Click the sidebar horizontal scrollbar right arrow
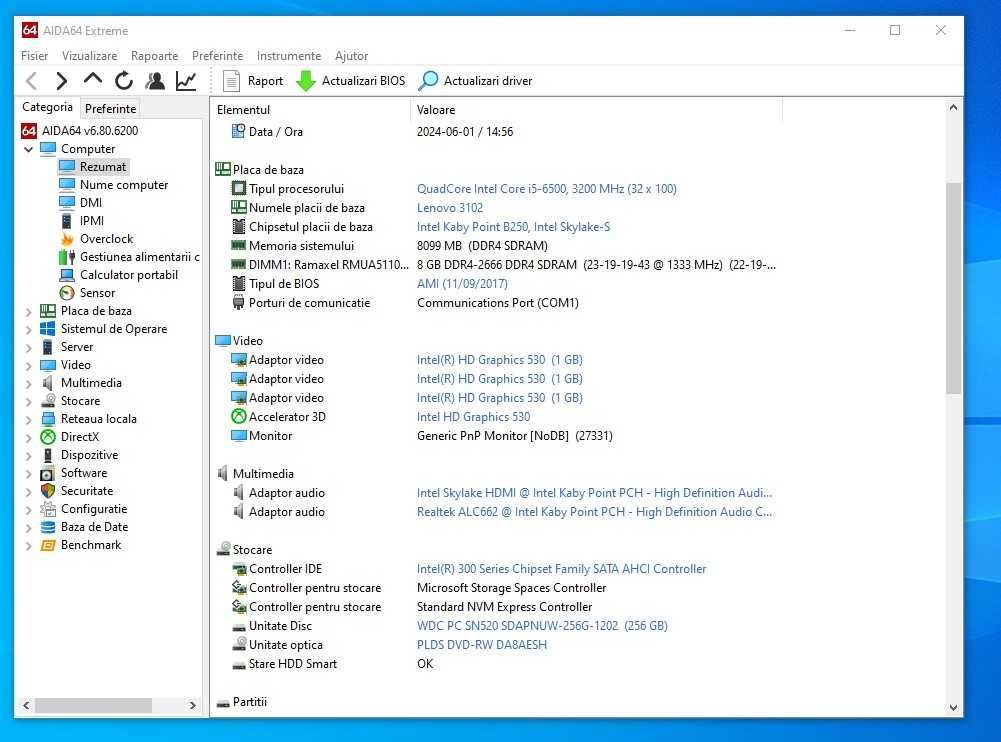 pos(193,706)
